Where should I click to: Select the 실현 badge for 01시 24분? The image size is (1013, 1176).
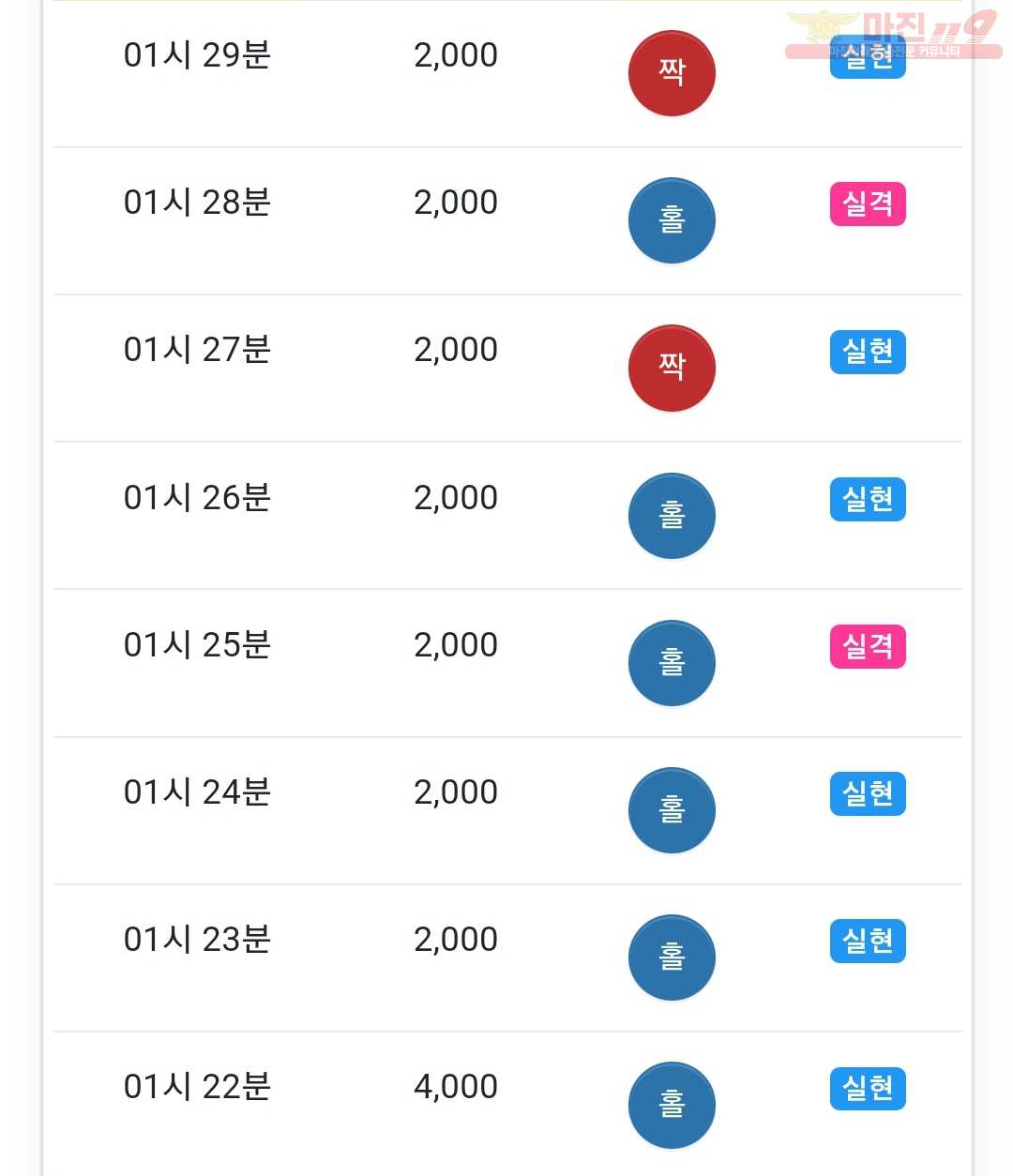[868, 793]
